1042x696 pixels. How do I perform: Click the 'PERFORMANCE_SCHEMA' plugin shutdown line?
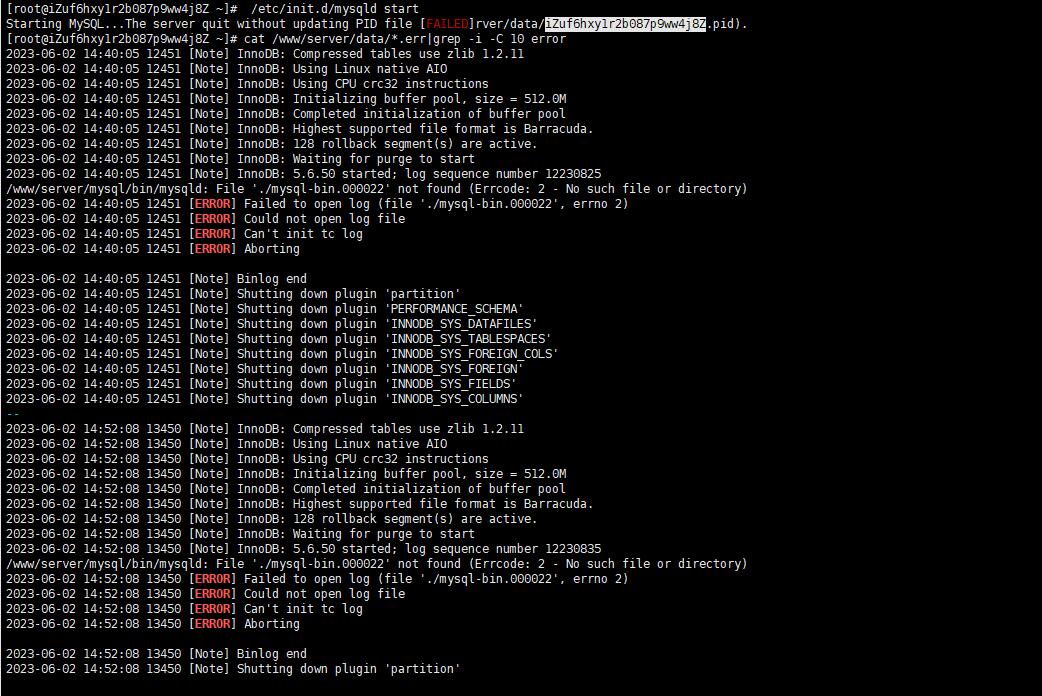click(x=264, y=309)
